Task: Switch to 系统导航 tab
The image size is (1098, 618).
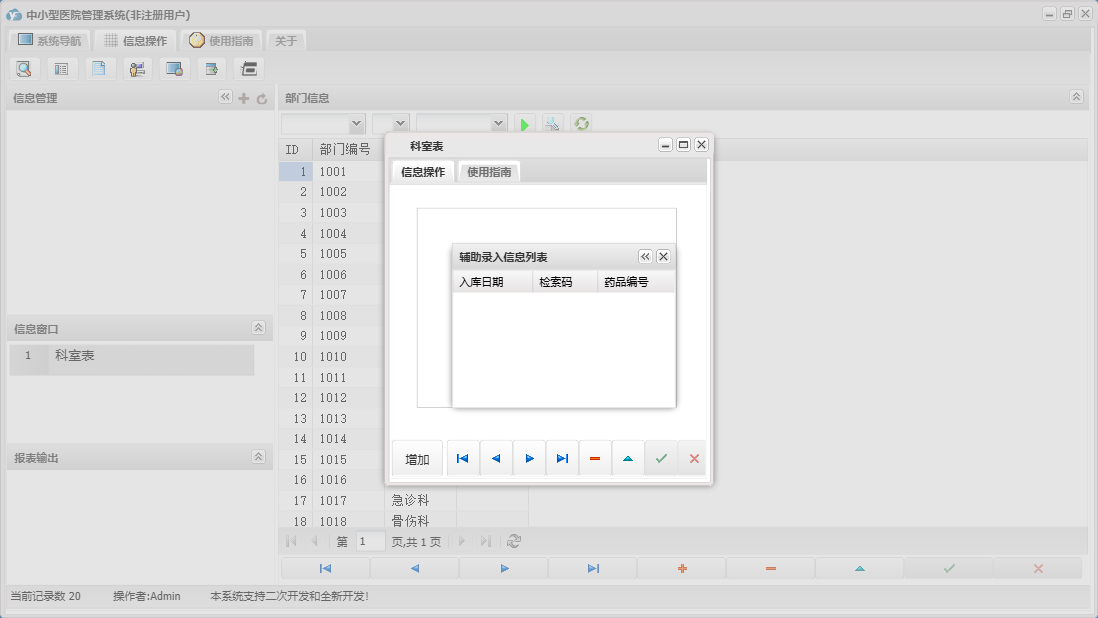Action: (49, 41)
